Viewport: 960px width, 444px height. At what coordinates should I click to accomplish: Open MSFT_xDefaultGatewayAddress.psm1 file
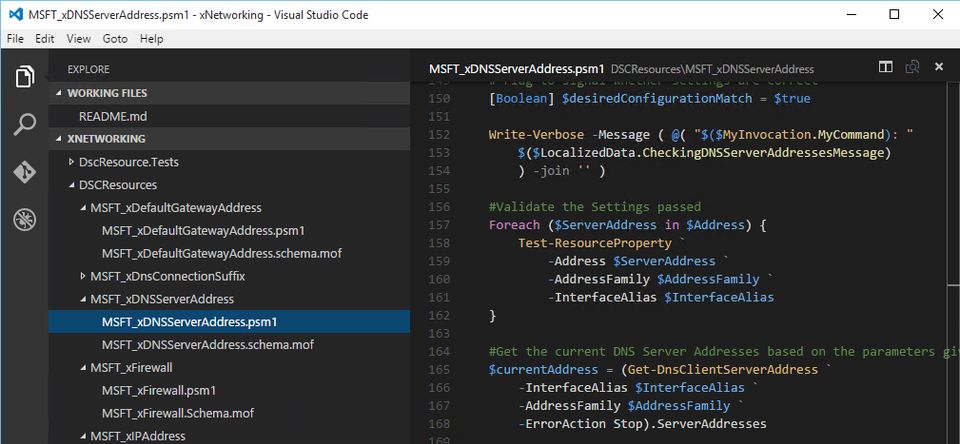point(203,231)
